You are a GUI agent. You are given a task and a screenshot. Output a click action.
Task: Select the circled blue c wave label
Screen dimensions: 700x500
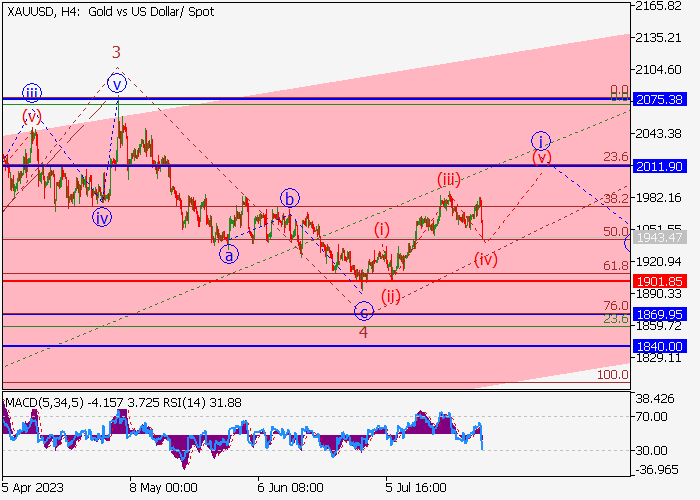point(364,311)
